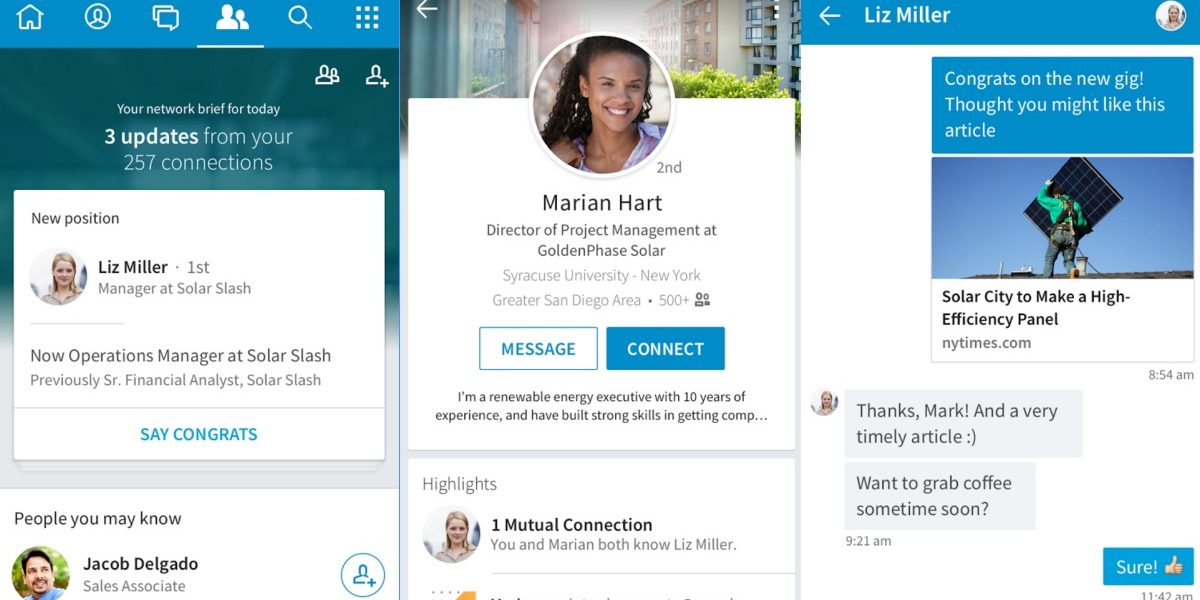Tap SAY CONGRATS for Liz Miller
The width and height of the screenshot is (1200, 600).
[x=199, y=434]
